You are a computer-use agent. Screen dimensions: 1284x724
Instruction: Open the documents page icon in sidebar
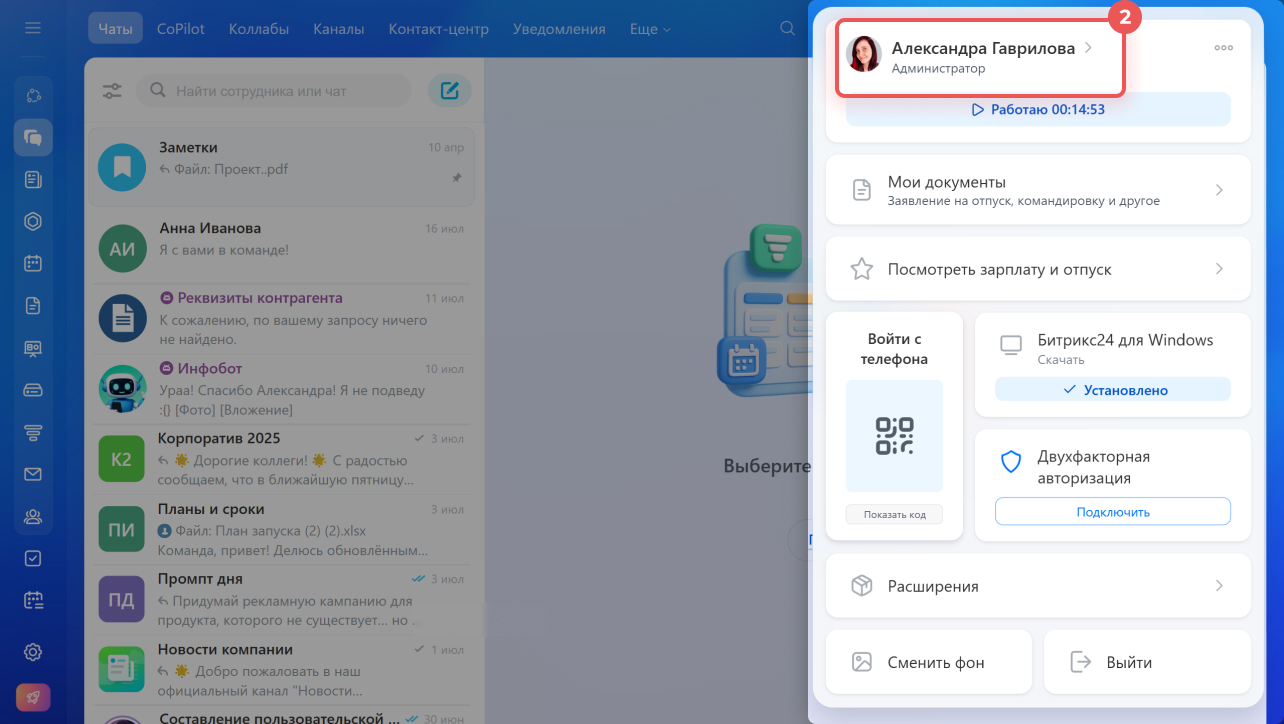click(33, 306)
